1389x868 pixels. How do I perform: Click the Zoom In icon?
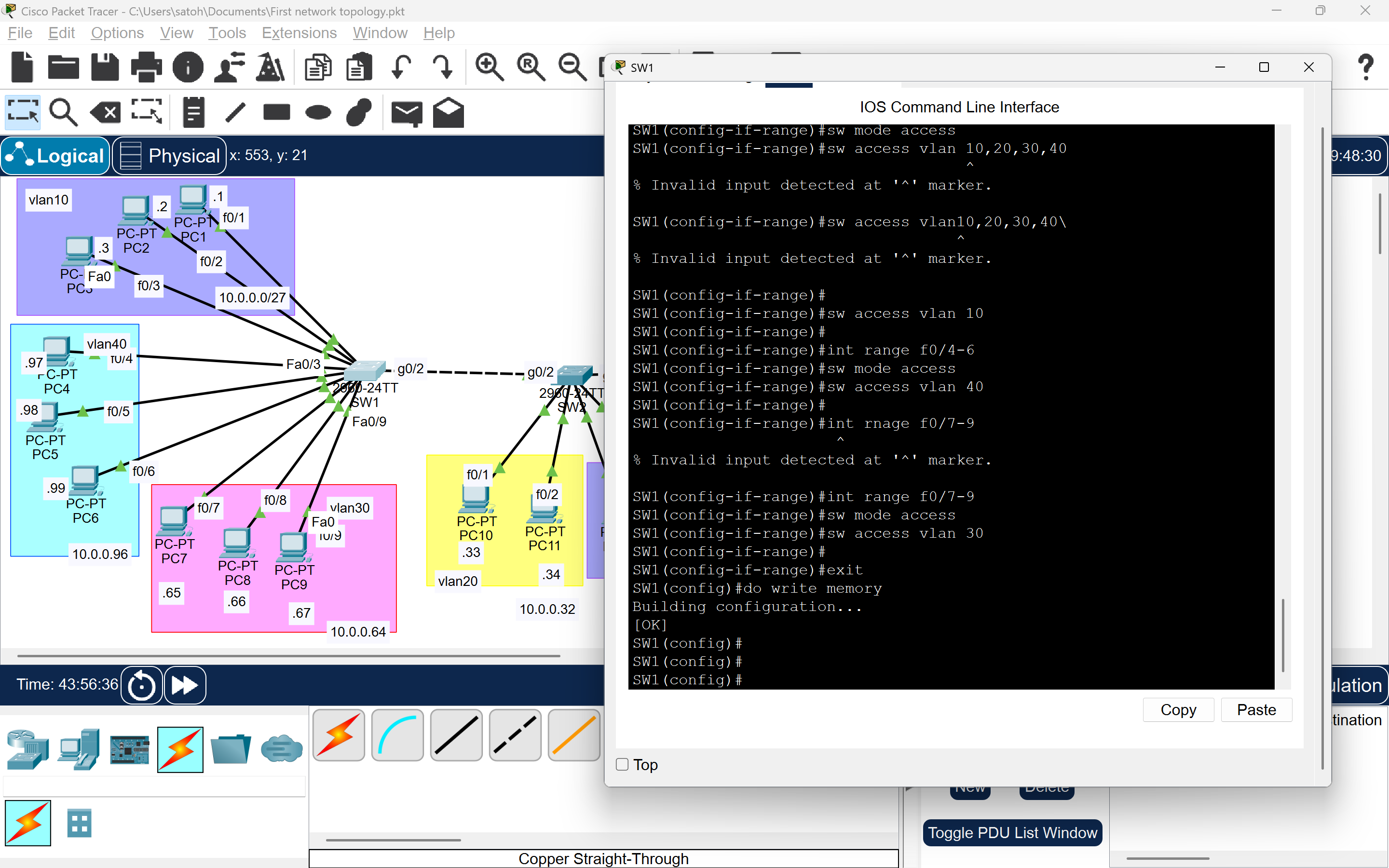(489, 67)
